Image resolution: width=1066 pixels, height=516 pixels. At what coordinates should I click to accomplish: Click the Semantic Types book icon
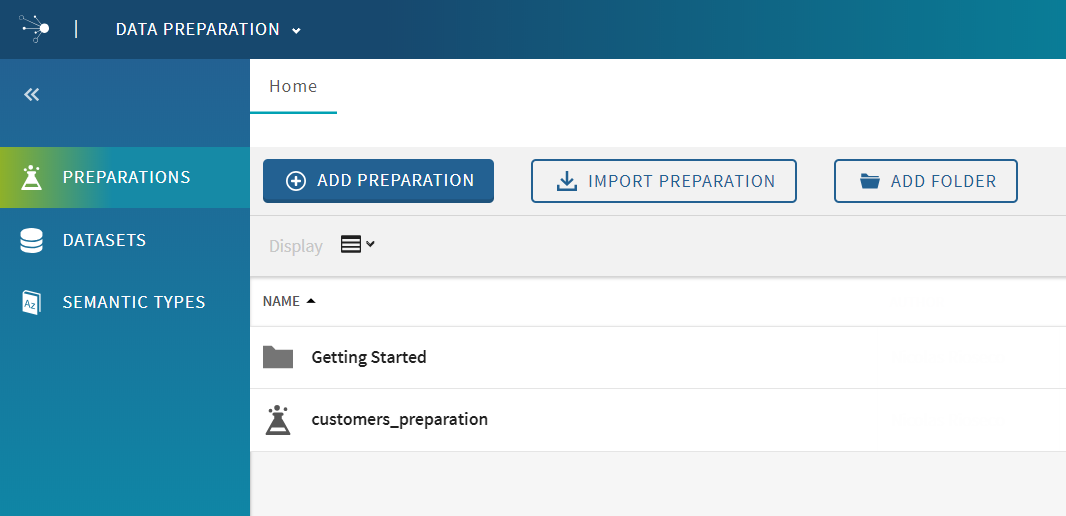(32, 303)
